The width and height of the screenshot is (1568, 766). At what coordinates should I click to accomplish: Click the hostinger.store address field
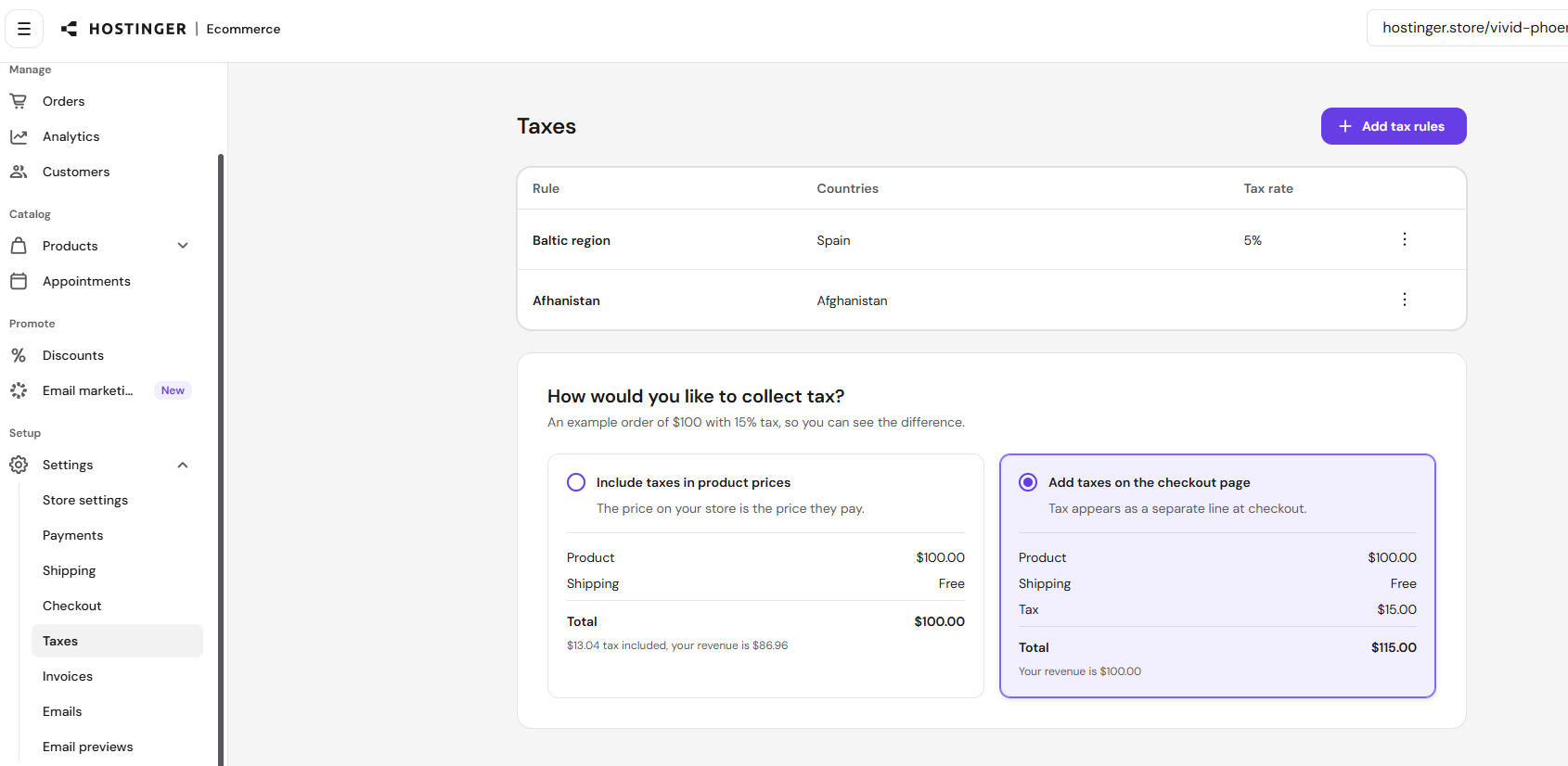click(1469, 28)
